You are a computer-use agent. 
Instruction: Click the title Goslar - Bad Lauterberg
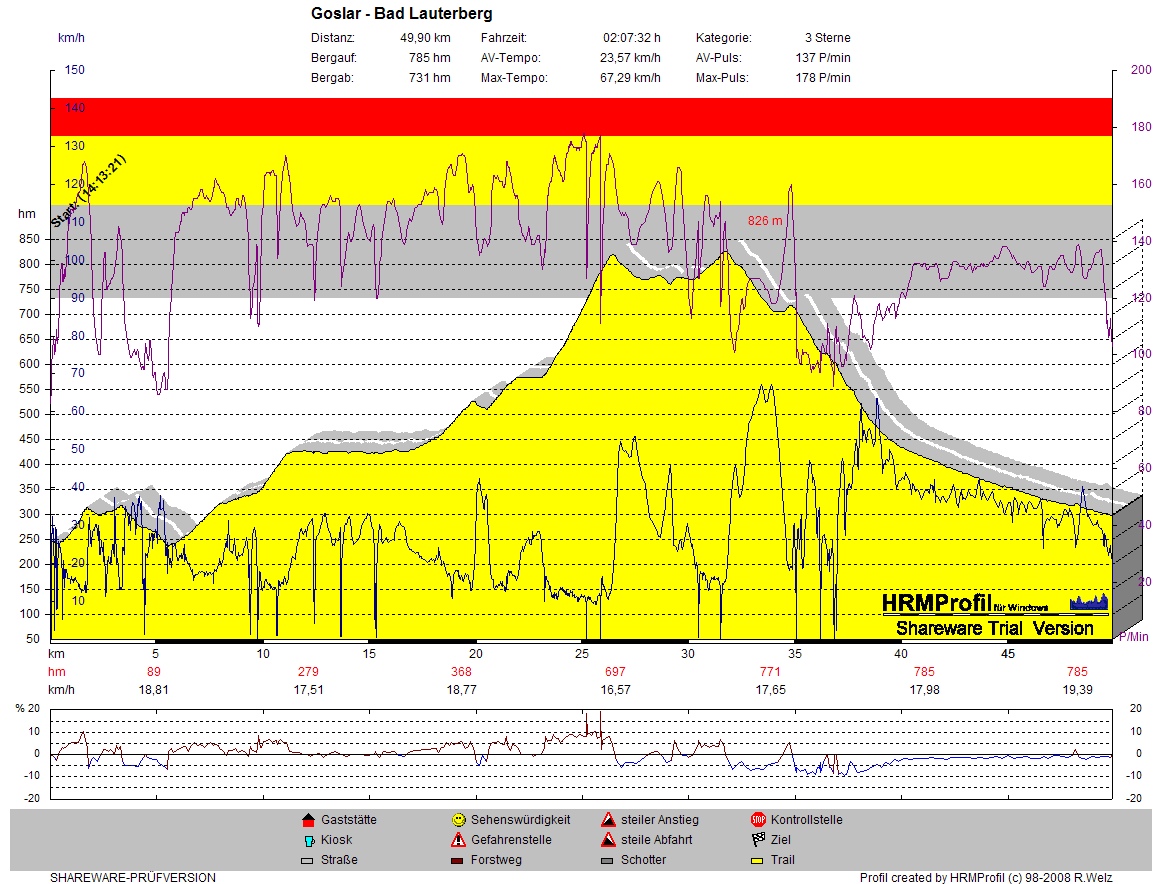402,14
